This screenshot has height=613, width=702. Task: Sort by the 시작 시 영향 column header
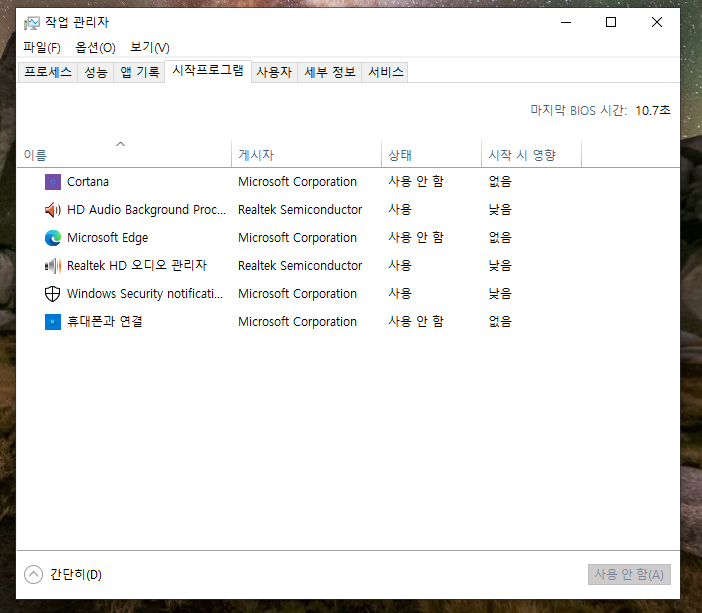click(x=531, y=154)
